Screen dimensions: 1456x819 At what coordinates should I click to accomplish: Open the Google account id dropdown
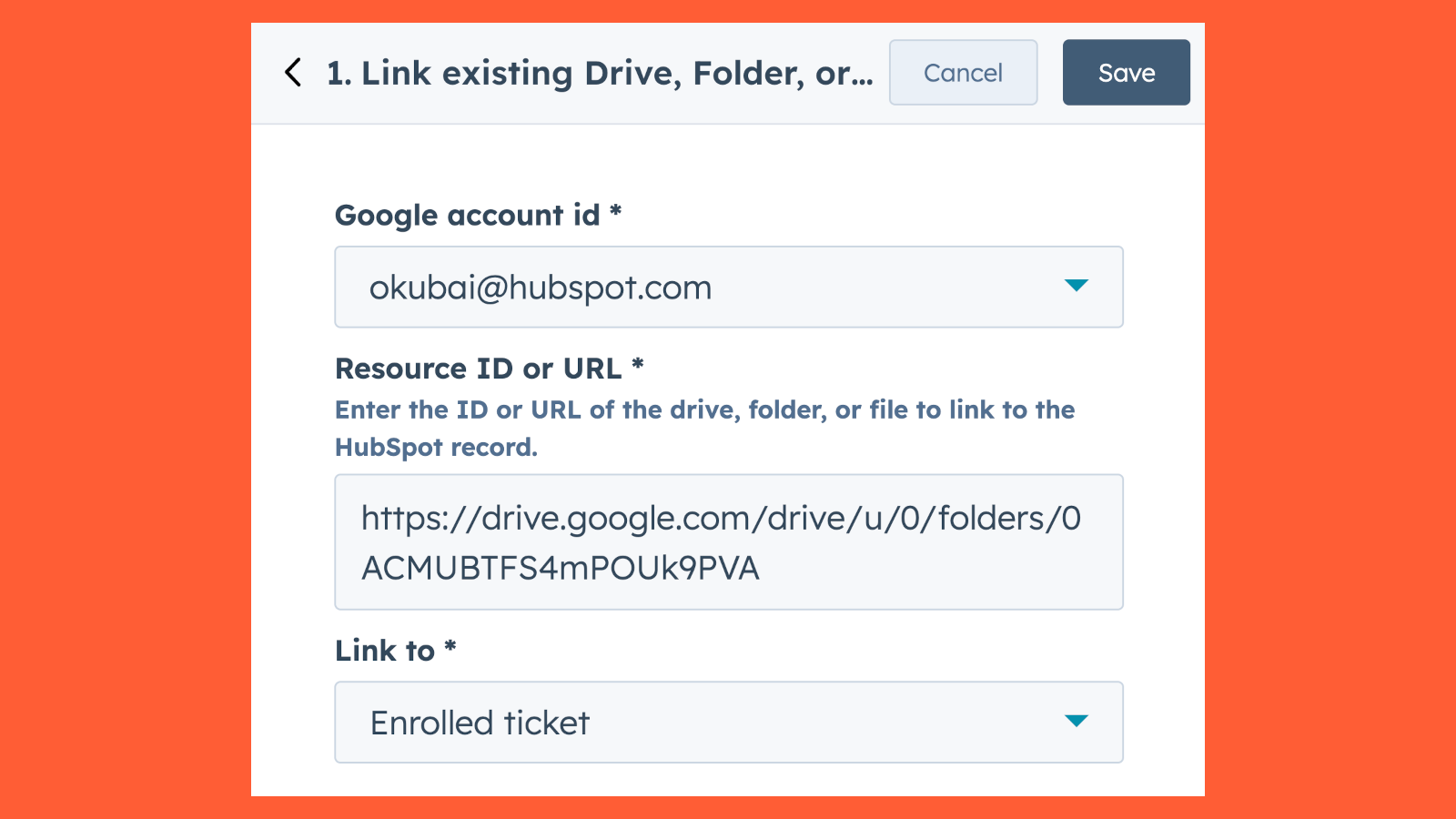[728, 287]
